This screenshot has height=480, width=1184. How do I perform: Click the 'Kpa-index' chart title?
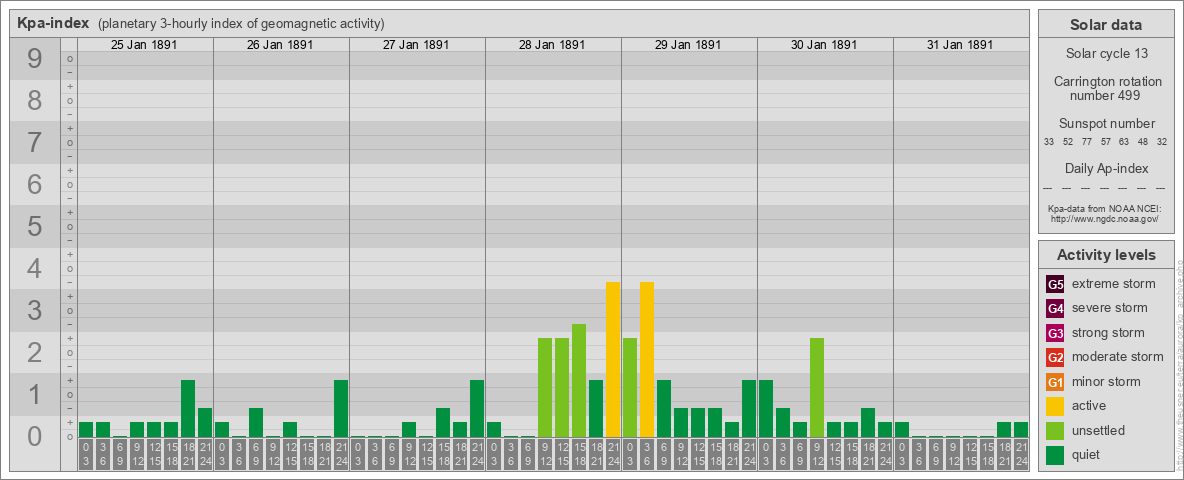pos(54,23)
